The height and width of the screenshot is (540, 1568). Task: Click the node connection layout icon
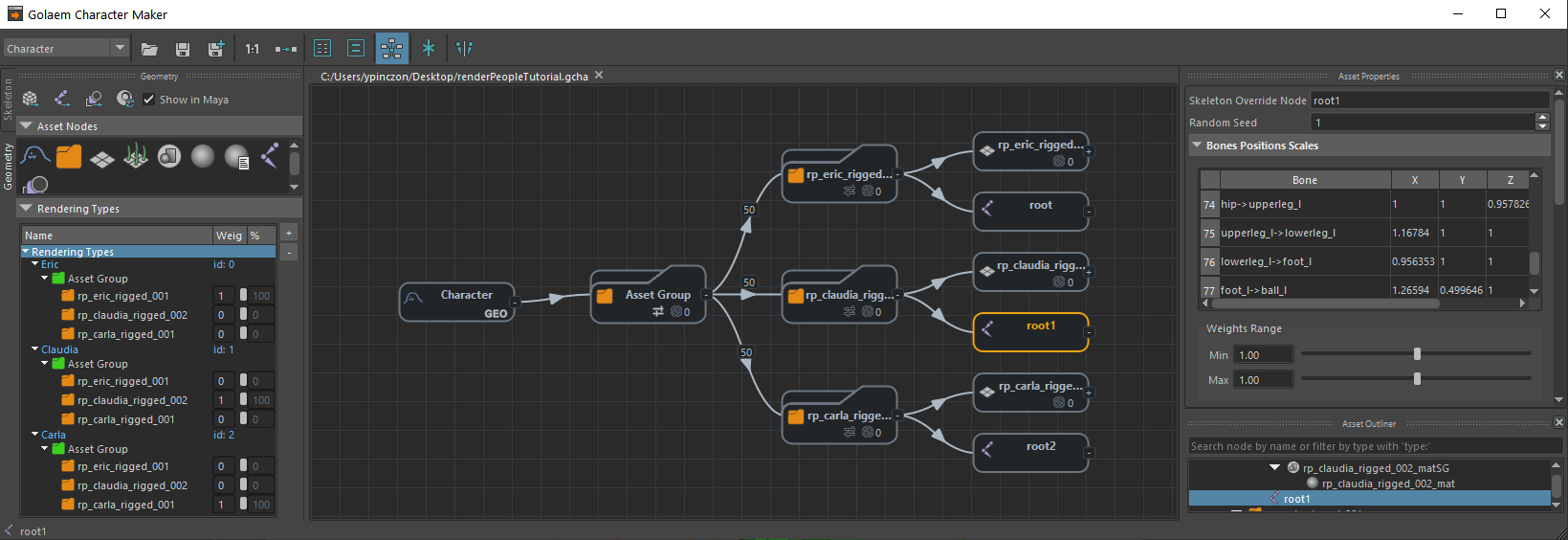pyautogui.click(x=286, y=49)
